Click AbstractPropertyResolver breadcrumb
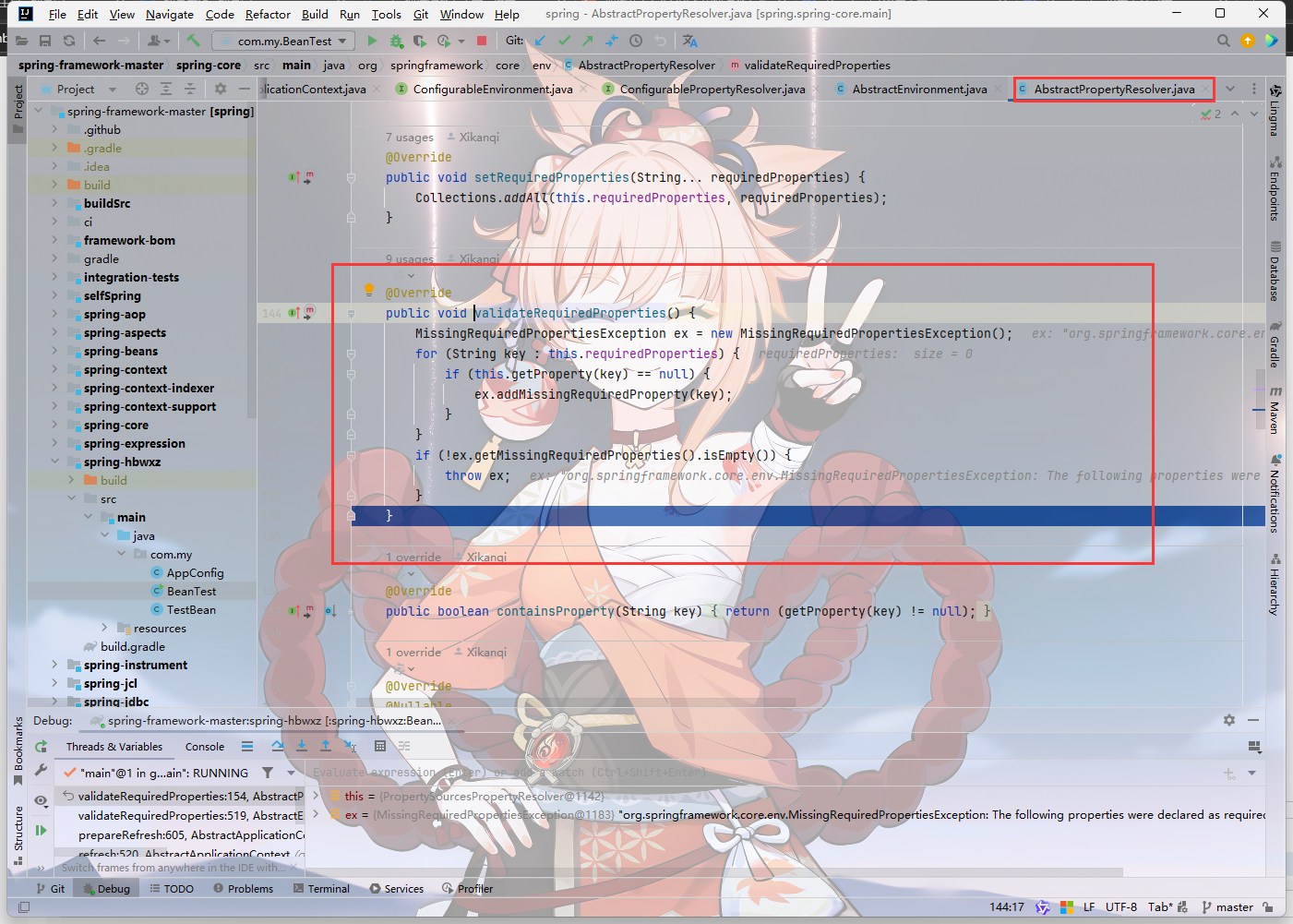Image resolution: width=1293 pixels, height=924 pixels. click(640, 65)
